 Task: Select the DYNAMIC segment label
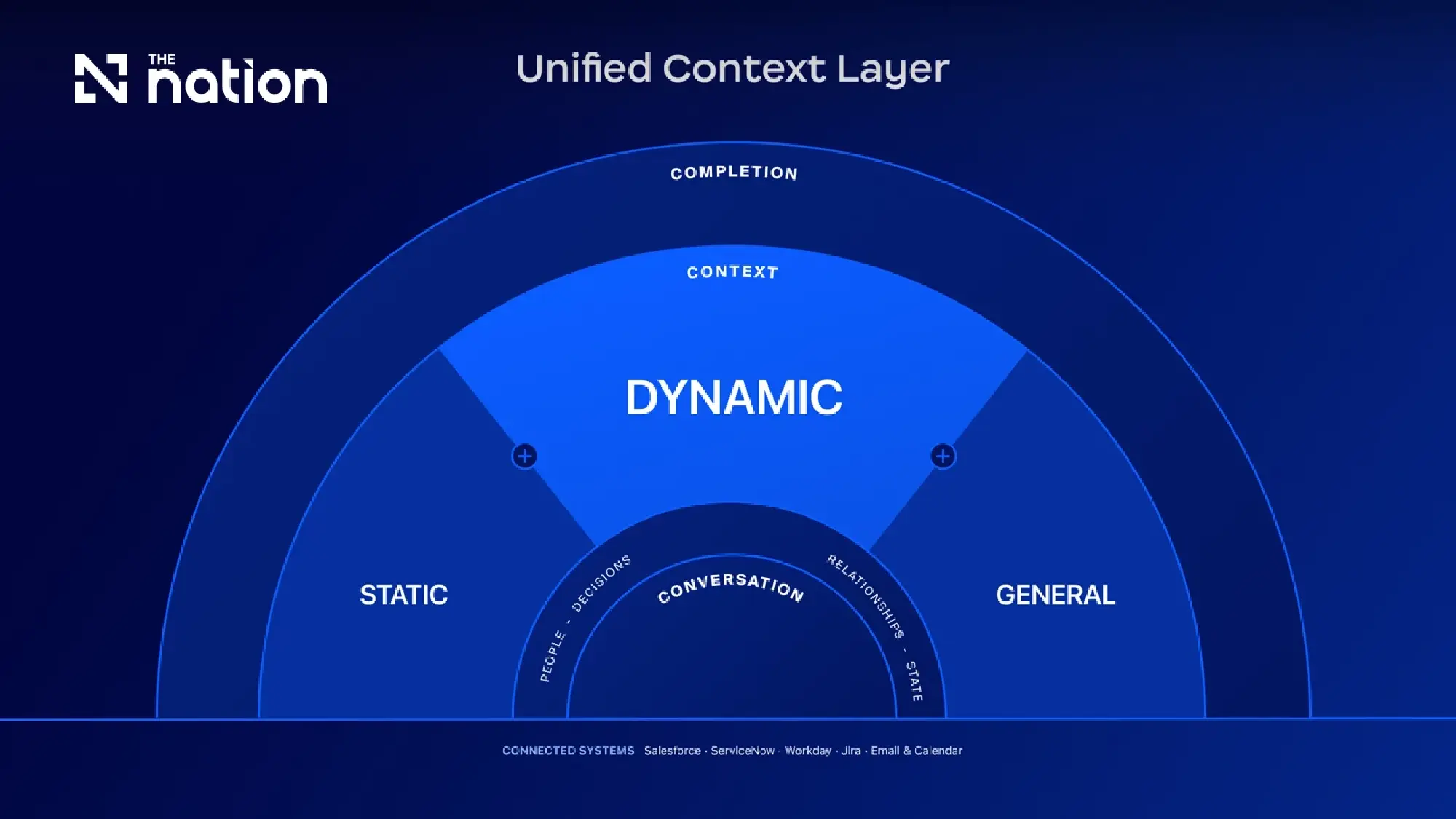click(x=734, y=397)
